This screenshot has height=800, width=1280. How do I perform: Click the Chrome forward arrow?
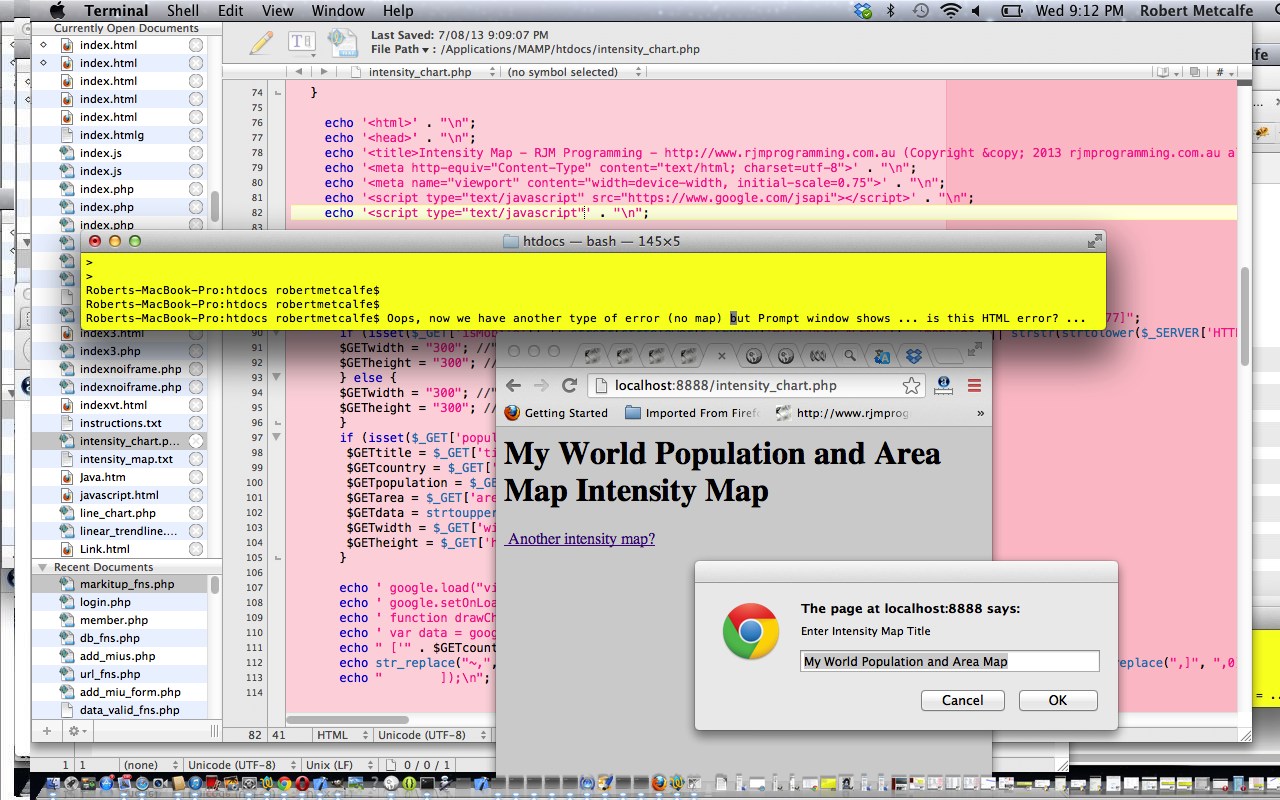click(541, 385)
